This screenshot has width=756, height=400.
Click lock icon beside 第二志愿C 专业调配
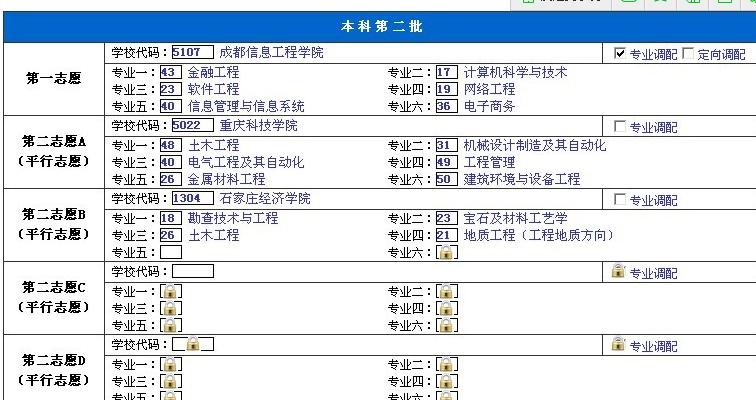(618, 271)
